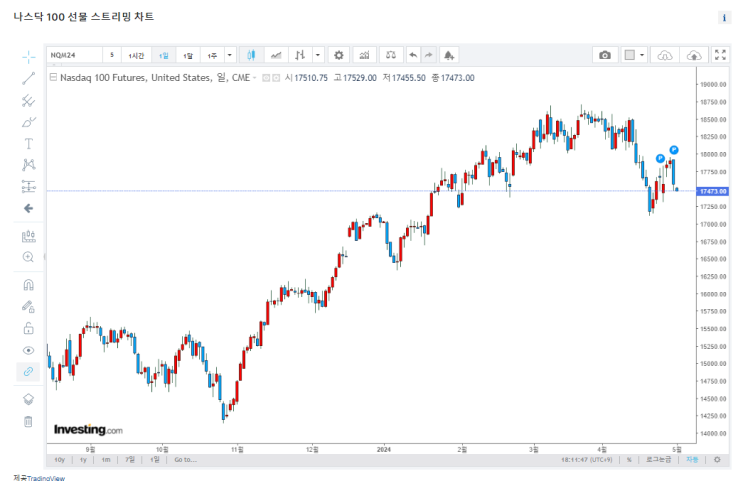Hide all drawings with eye icon
The image size is (743, 481).
point(28,350)
